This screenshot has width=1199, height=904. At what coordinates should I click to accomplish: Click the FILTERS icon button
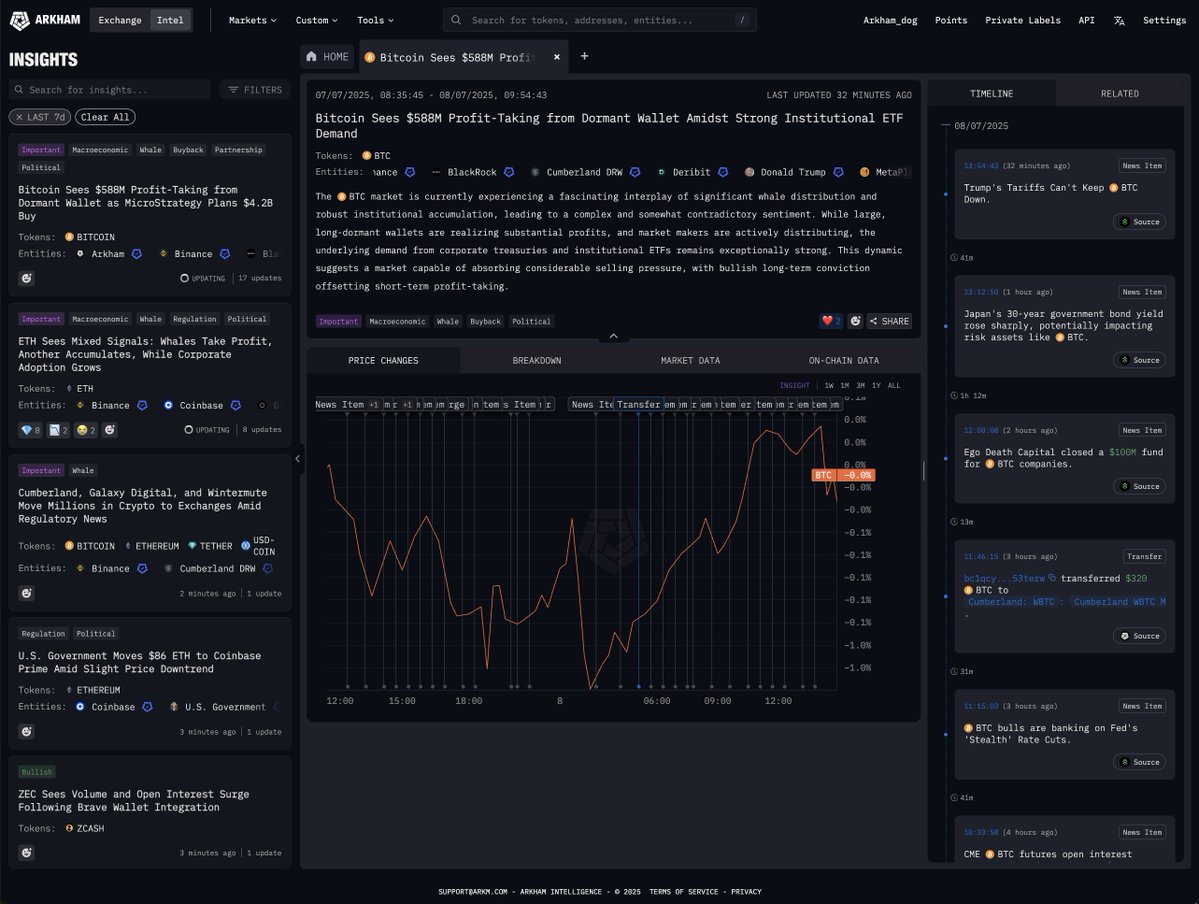(x=255, y=89)
